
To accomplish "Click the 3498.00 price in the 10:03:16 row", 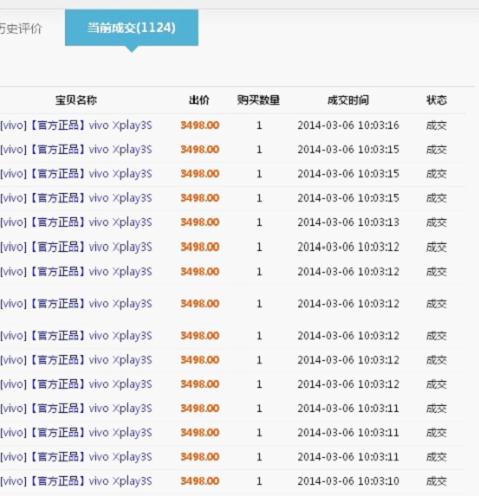I will pyautogui.click(x=200, y=125).
